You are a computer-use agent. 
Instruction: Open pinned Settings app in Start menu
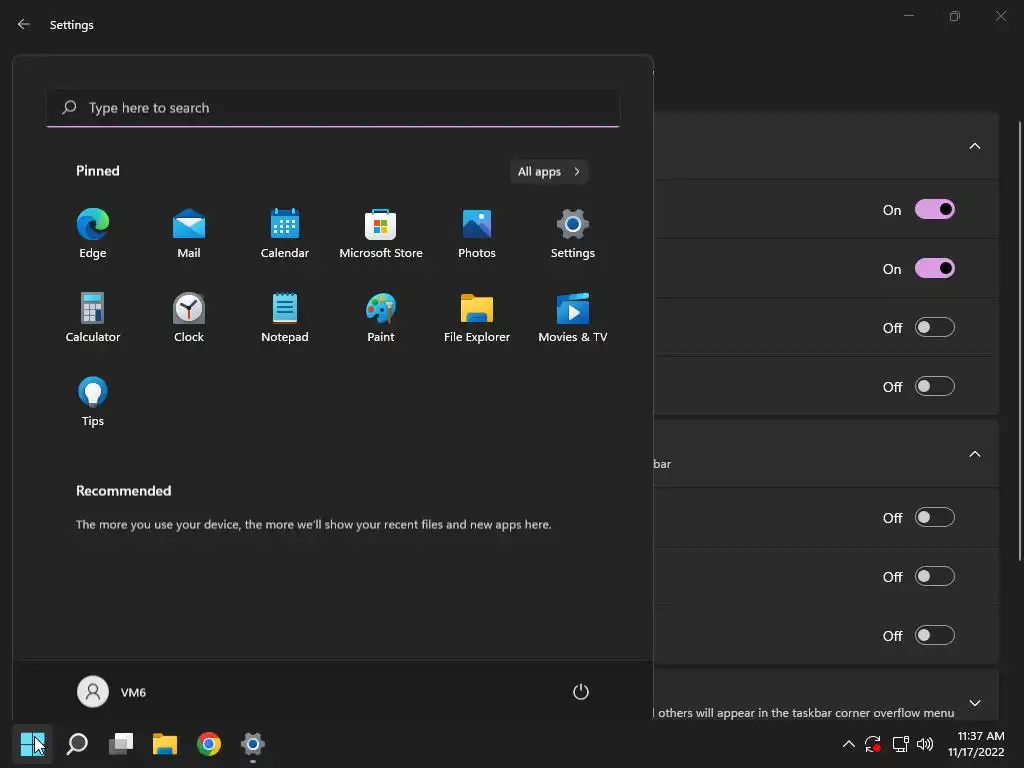[573, 233]
